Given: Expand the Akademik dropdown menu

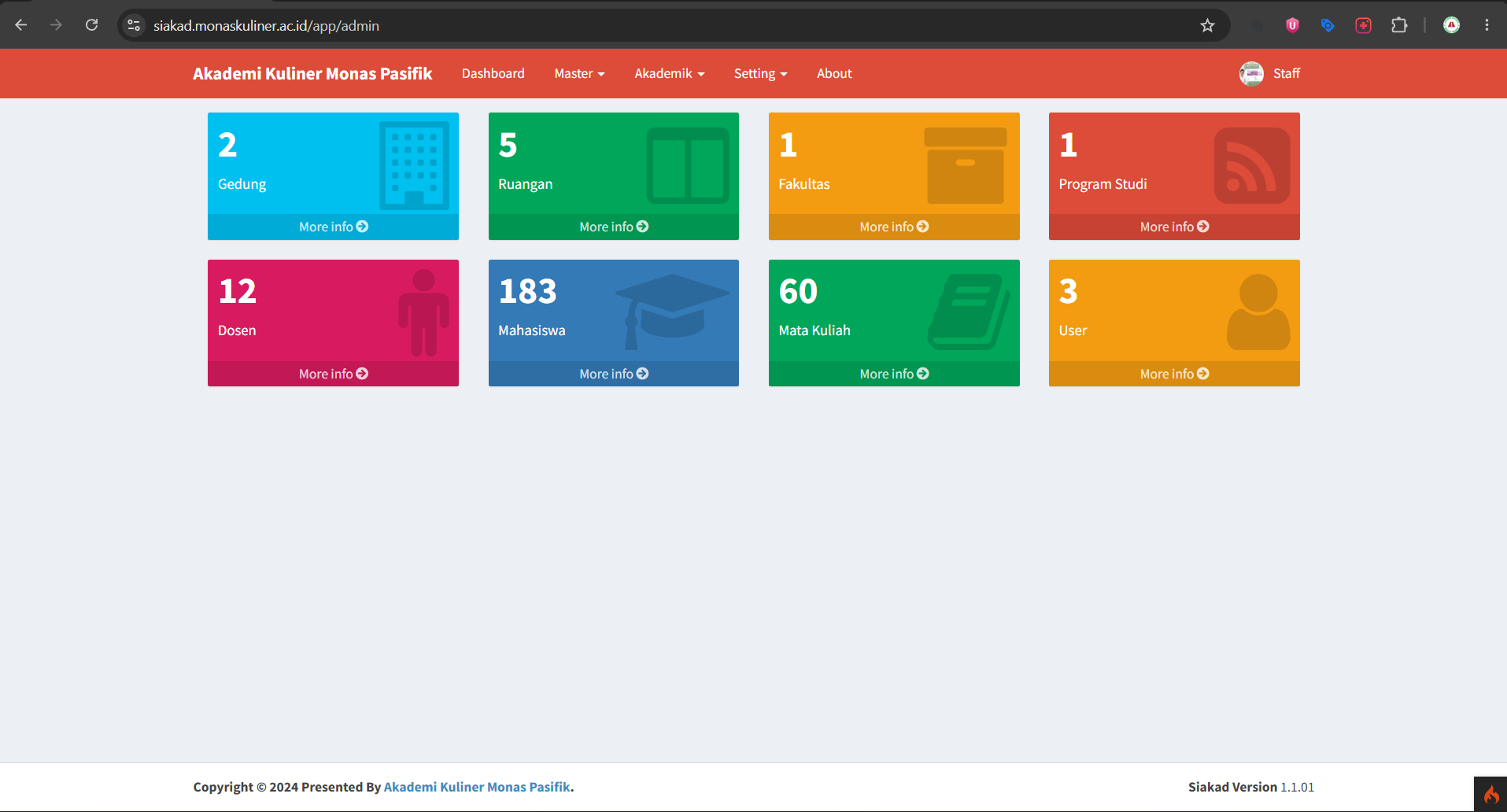Looking at the screenshot, I should (670, 73).
